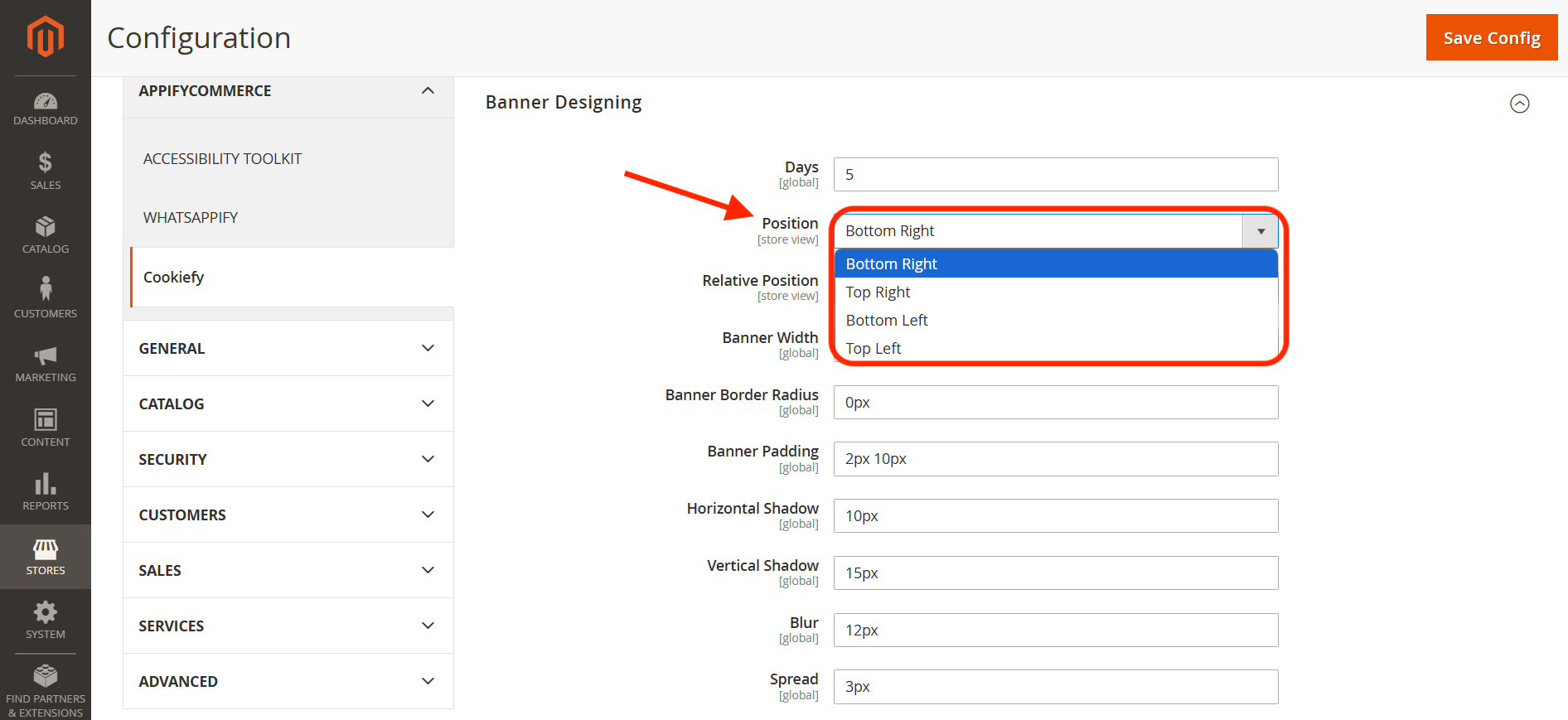Click the Position dropdown arrow
The width and height of the screenshot is (1568, 720).
[x=1261, y=231]
